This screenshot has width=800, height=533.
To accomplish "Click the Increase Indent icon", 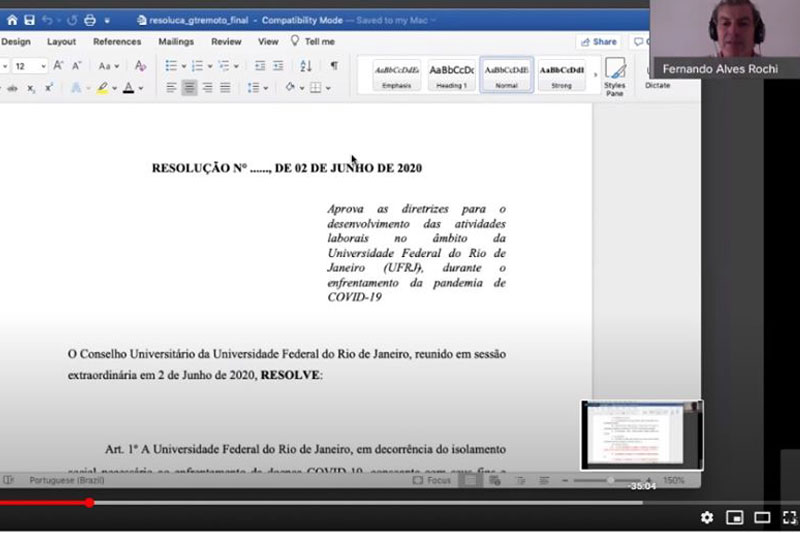I will click(277, 66).
